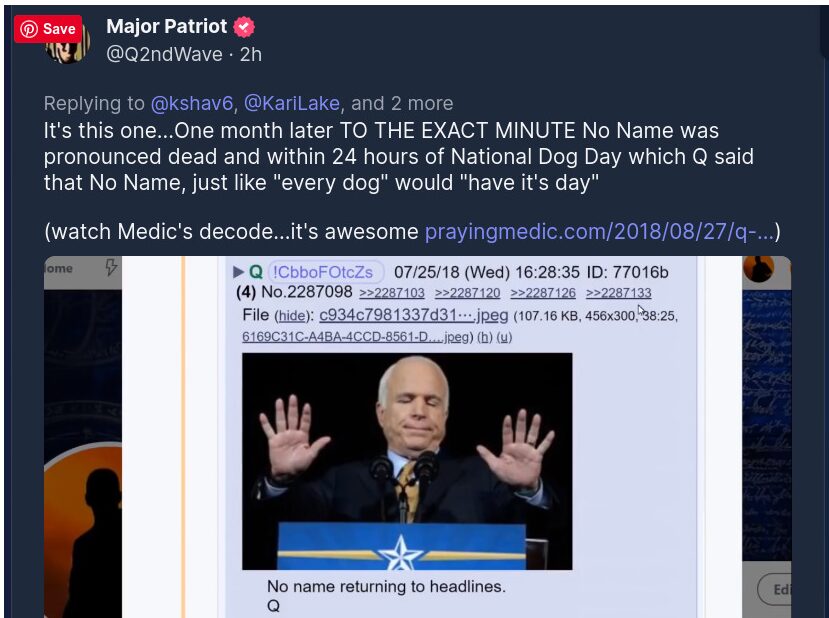
Task: Click the !CbboFOtcZs tripcode badge
Action: coord(322,272)
